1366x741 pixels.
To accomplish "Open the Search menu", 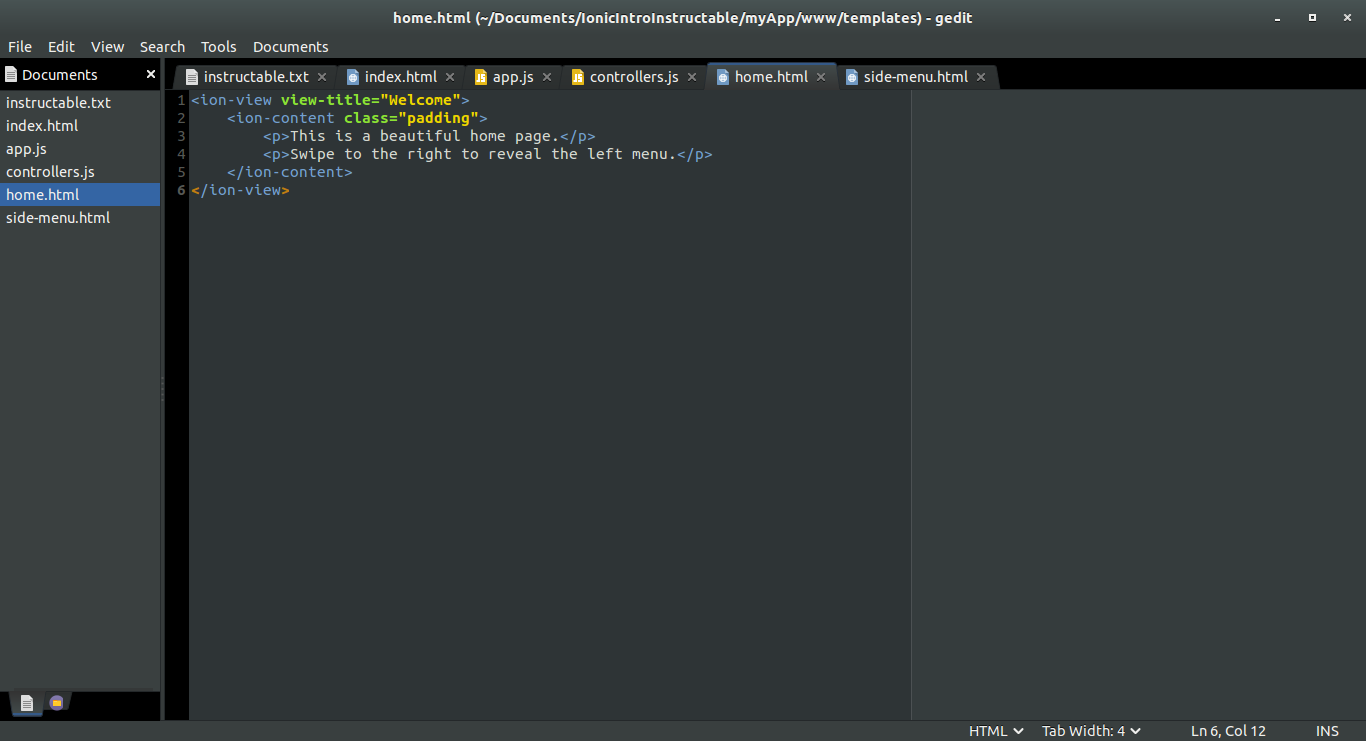I will coord(162,46).
